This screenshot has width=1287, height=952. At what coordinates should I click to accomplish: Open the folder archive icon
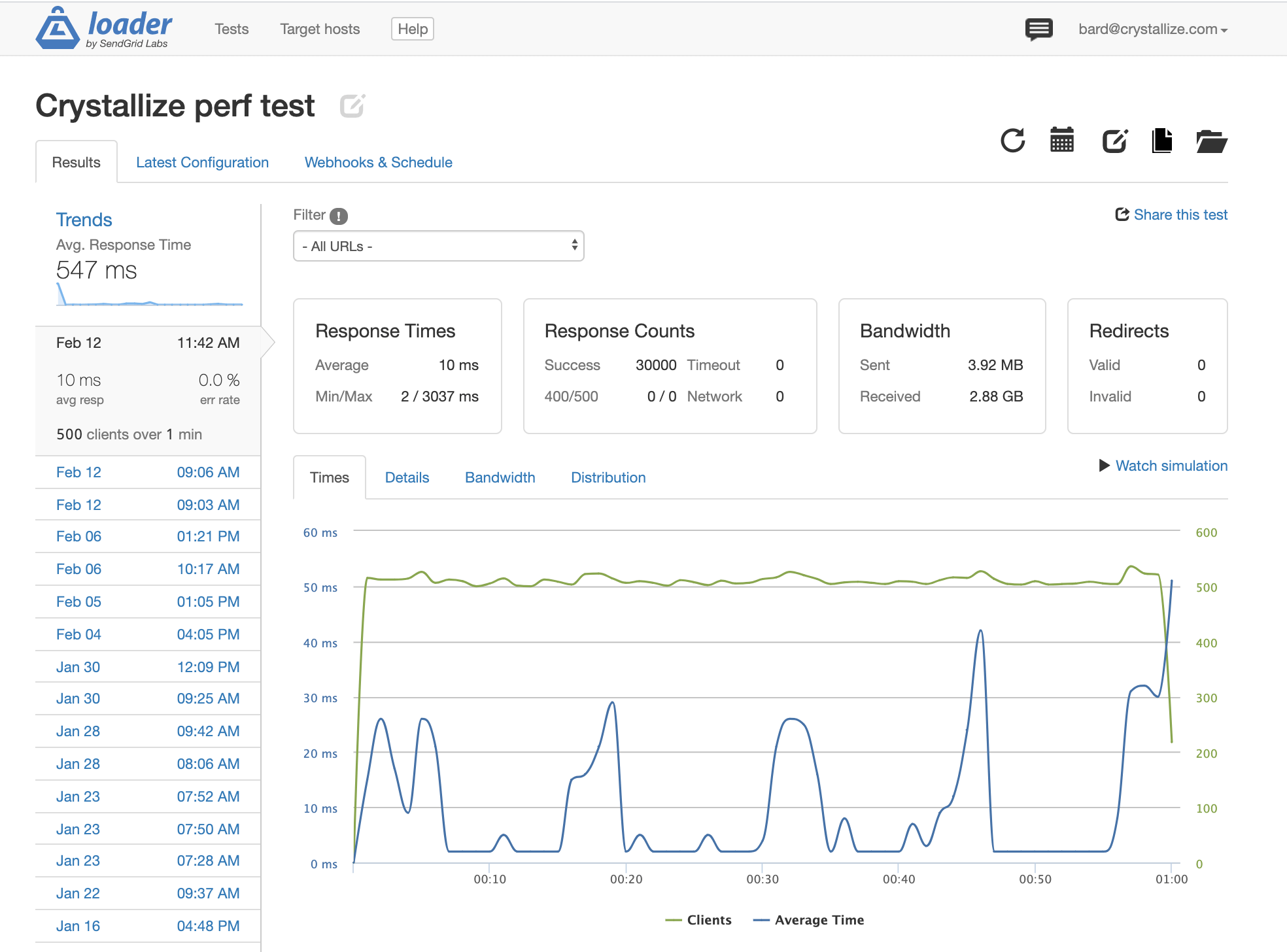1211,141
